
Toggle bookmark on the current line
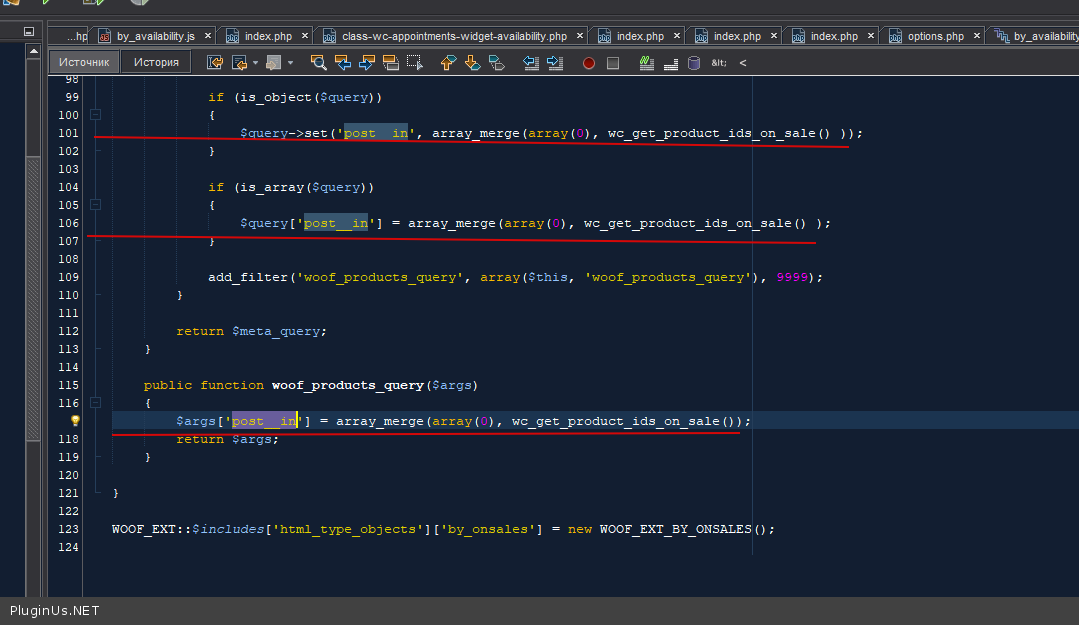[496, 63]
